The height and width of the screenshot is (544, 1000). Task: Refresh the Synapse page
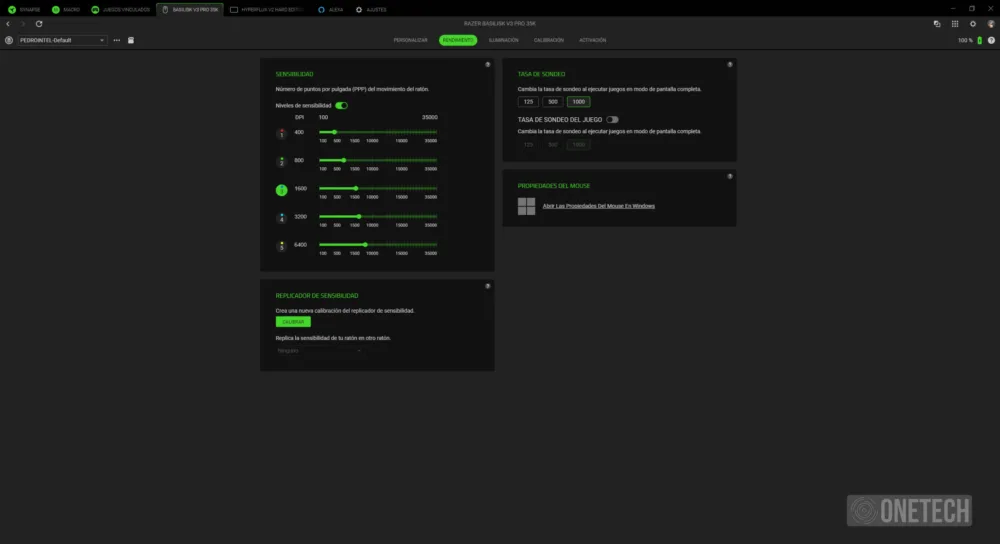pyautogui.click(x=39, y=24)
